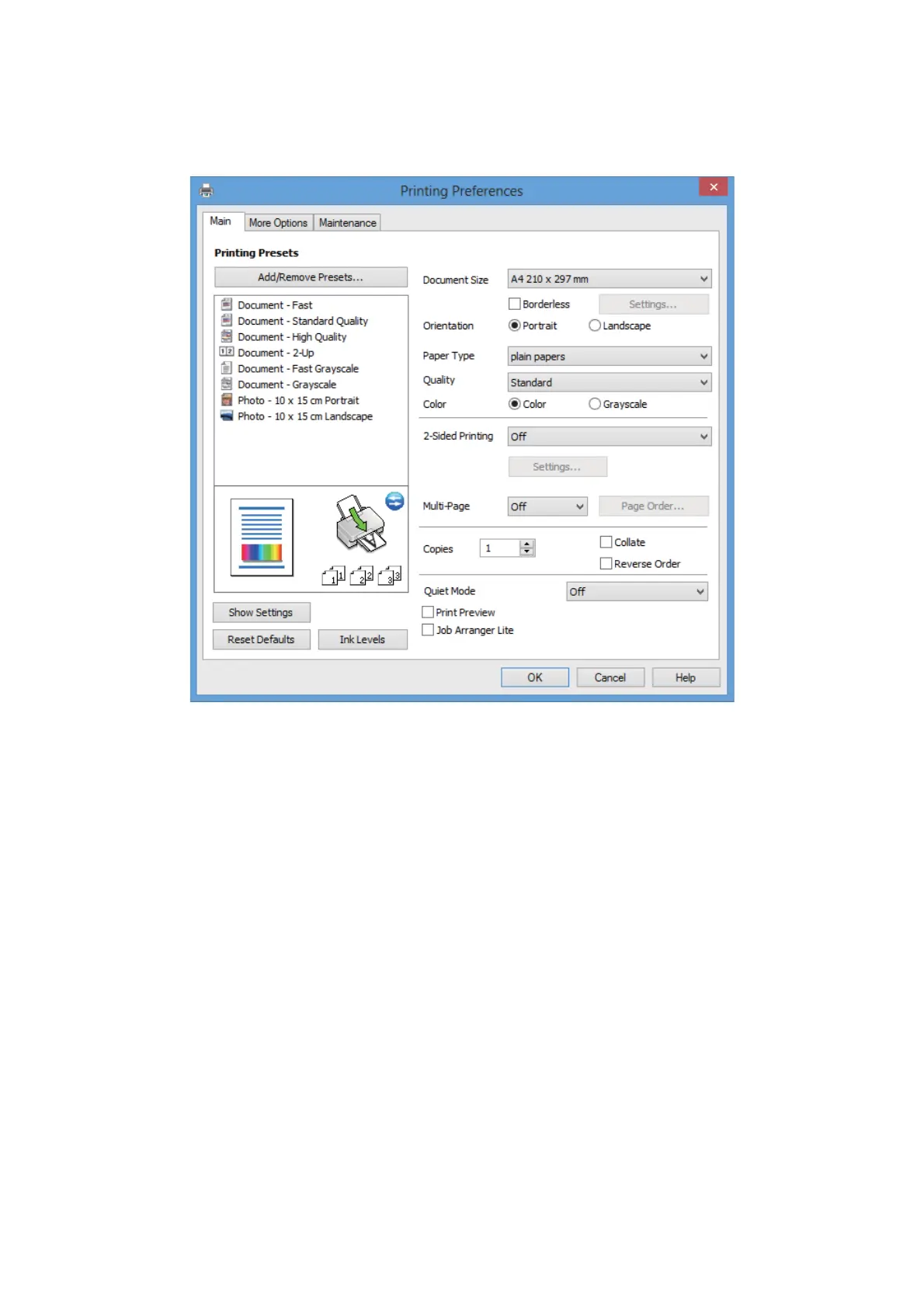
Task: Click the page preview thumbnail with color bars
Action: pos(262,537)
